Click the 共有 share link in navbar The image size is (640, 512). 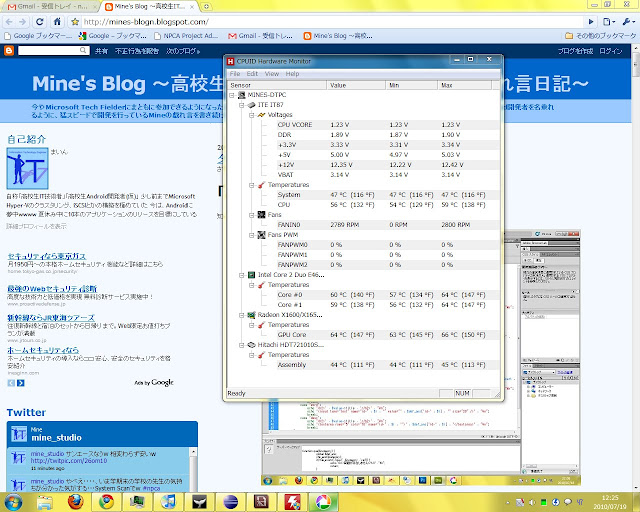[x=101, y=51]
